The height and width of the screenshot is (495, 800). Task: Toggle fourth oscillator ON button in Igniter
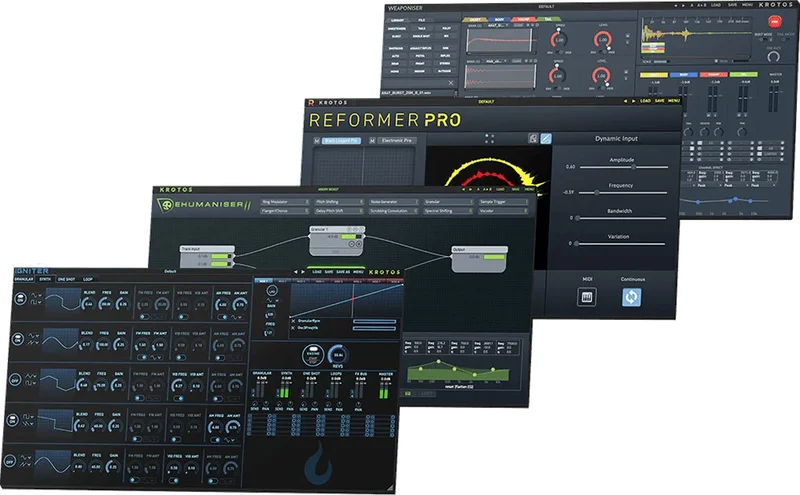13,420
